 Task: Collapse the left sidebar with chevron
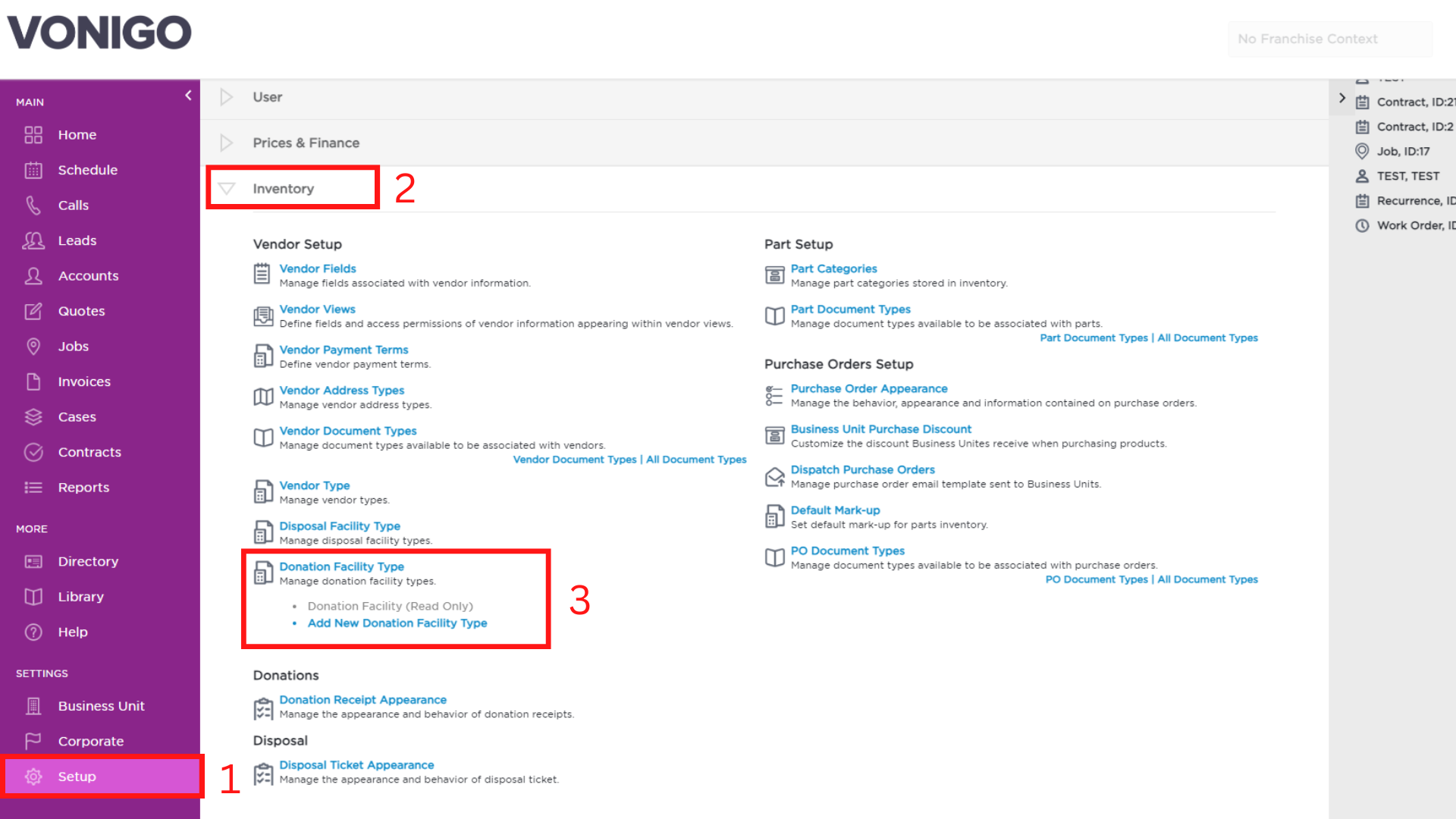coord(188,96)
